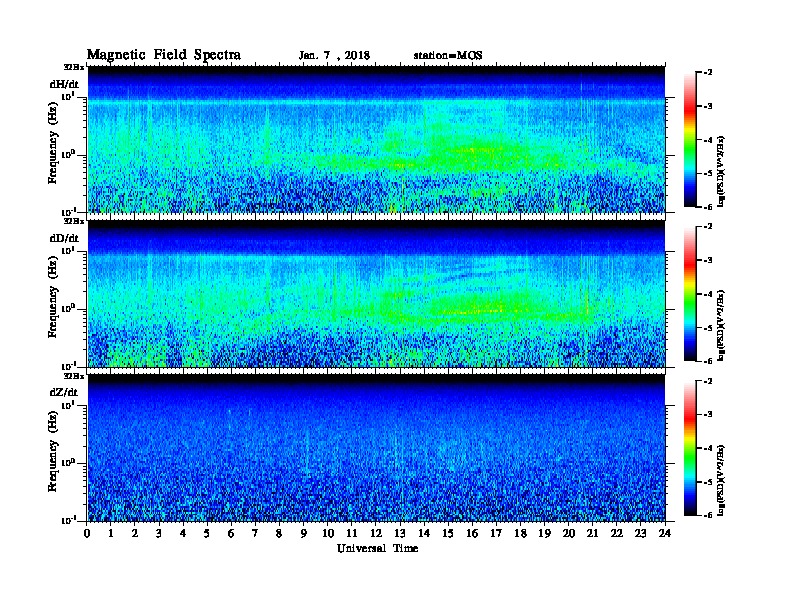The height and width of the screenshot is (612, 792).
Task: Click hour tick label 15 on time axis
Action: coord(449,534)
